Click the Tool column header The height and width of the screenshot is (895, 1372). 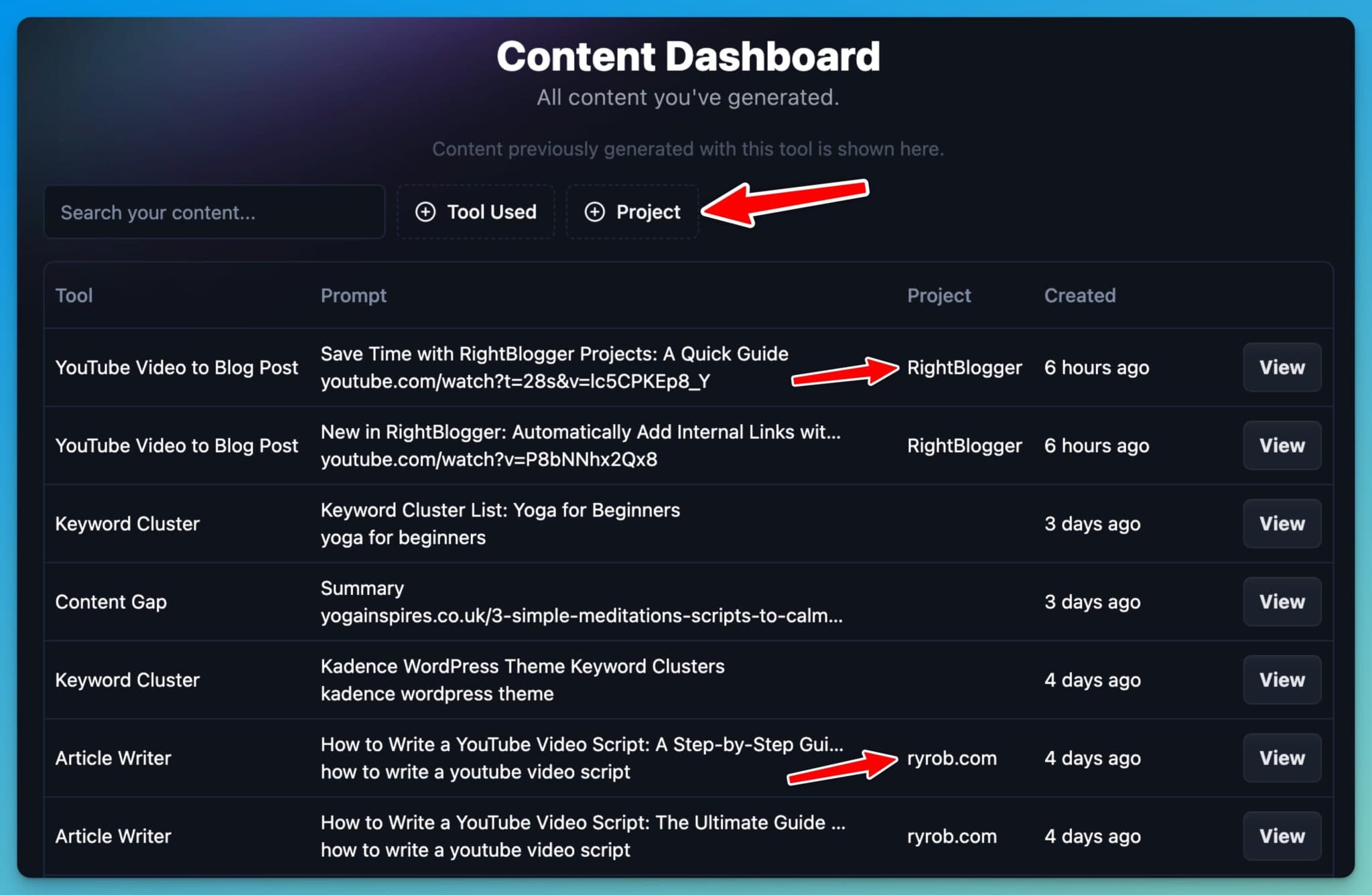[x=74, y=295]
